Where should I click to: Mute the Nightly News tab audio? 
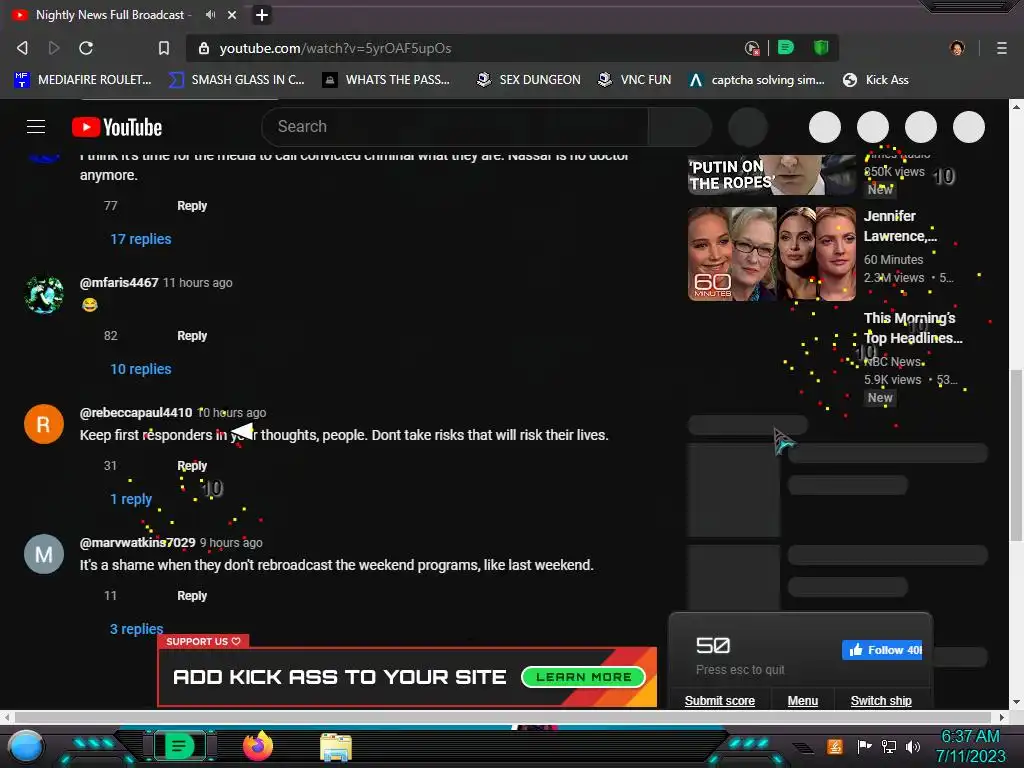(210, 14)
